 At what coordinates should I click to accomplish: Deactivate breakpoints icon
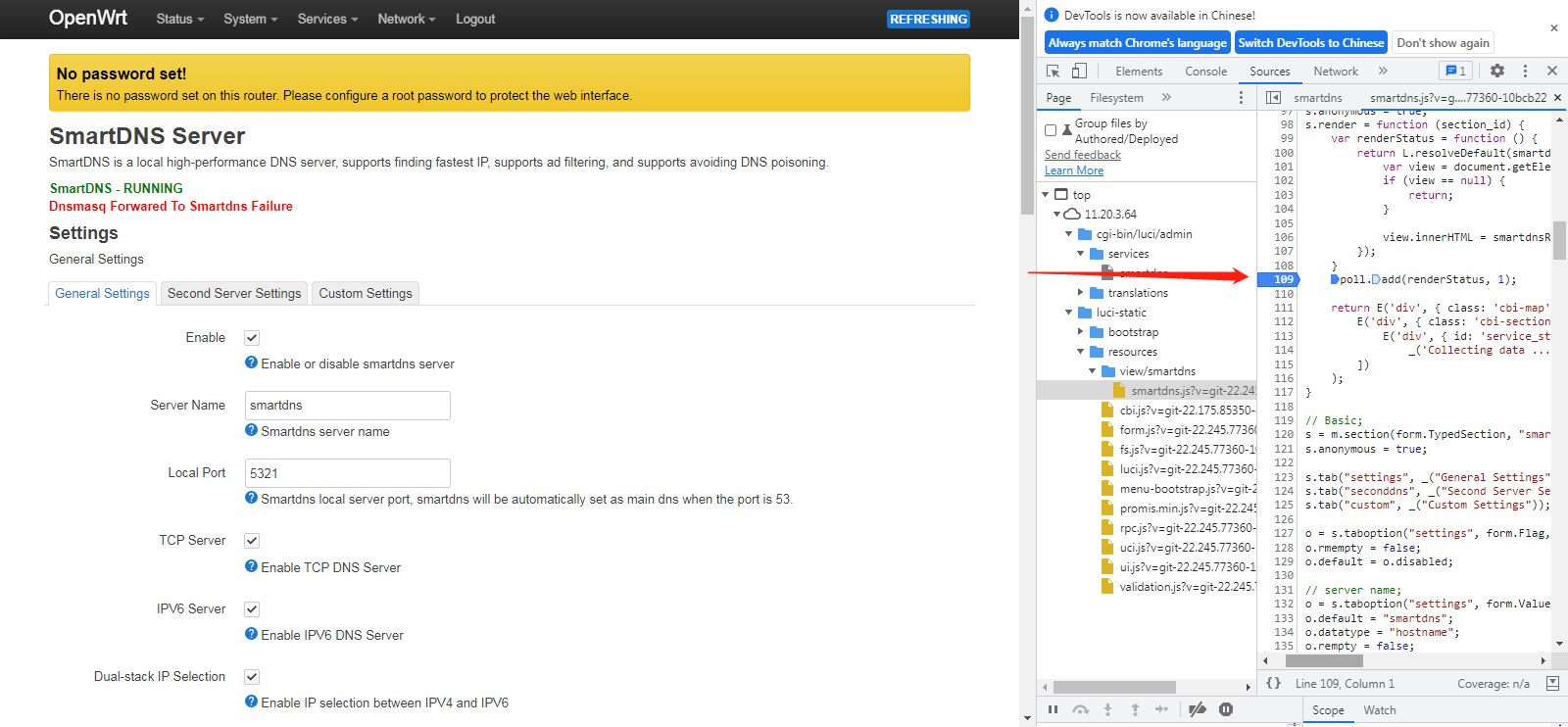coord(1198,709)
